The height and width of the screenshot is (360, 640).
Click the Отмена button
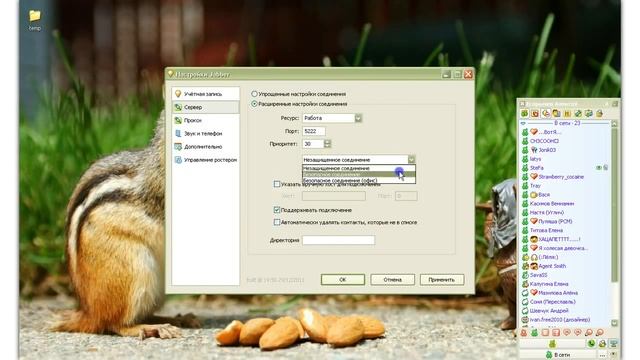tap(392, 280)
